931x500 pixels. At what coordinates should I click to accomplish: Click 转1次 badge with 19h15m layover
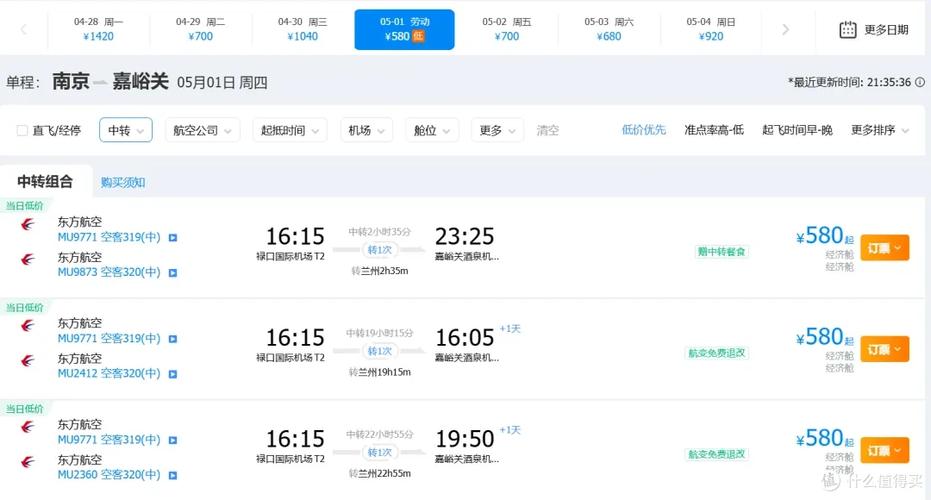point(379,351)
